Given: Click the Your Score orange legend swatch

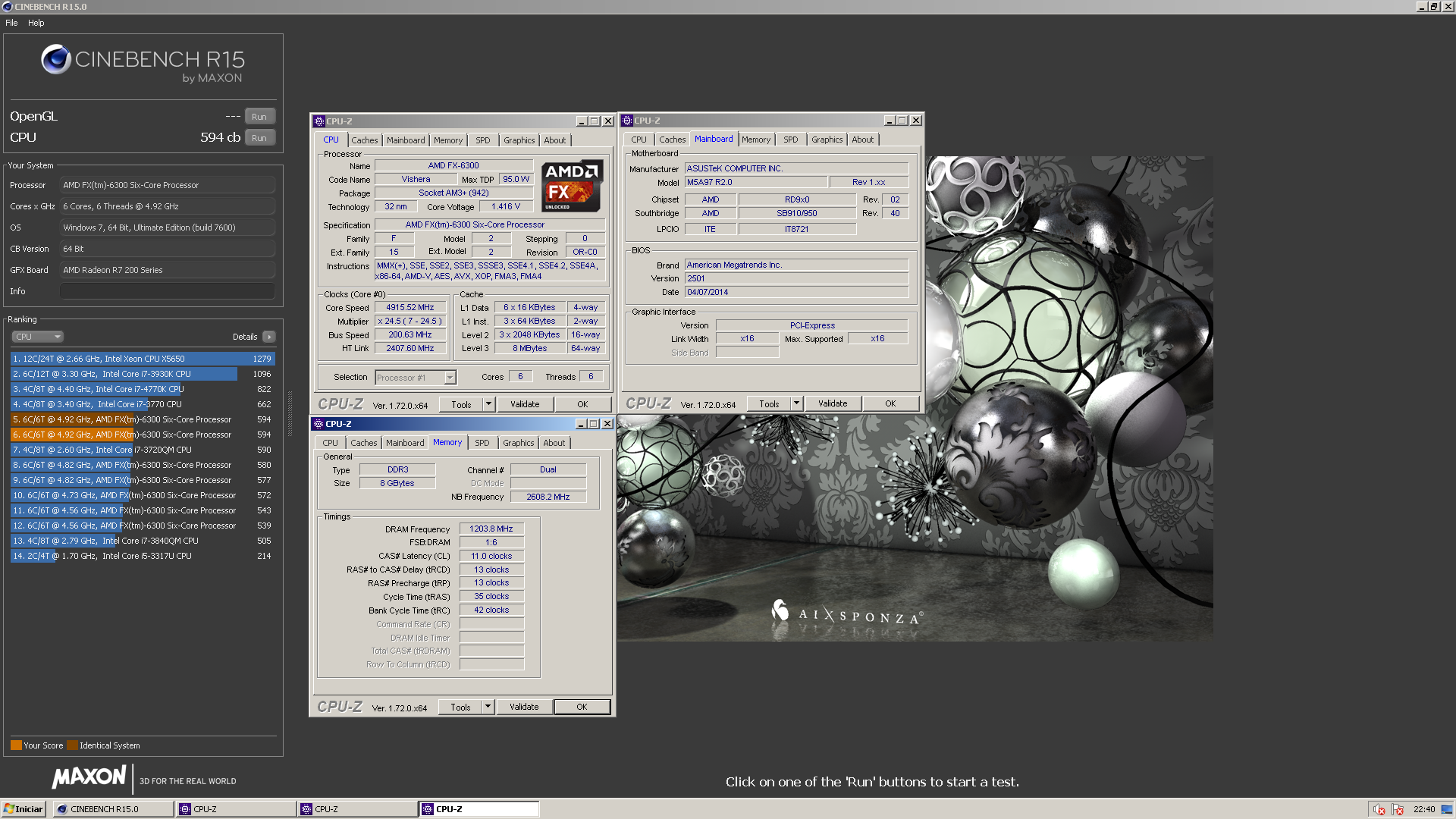Looking at the screenshot, I should point(16,745).
